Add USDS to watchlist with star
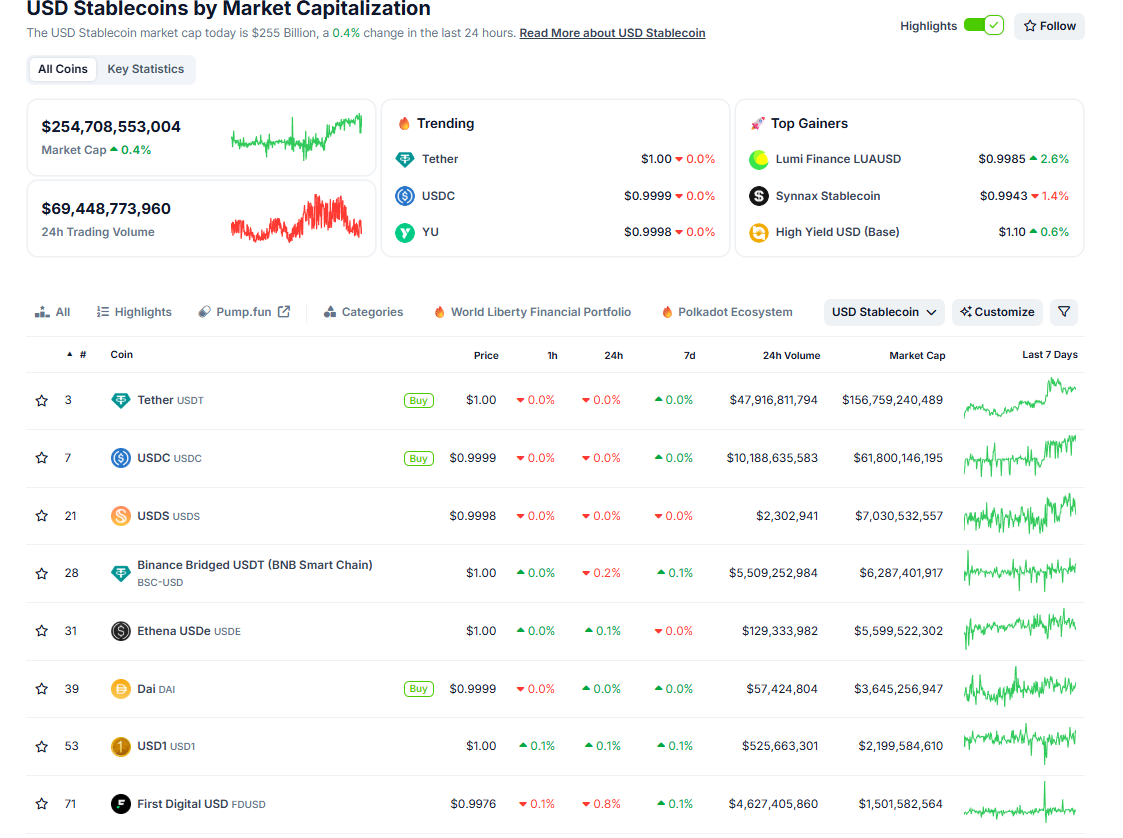 point(42,516)
